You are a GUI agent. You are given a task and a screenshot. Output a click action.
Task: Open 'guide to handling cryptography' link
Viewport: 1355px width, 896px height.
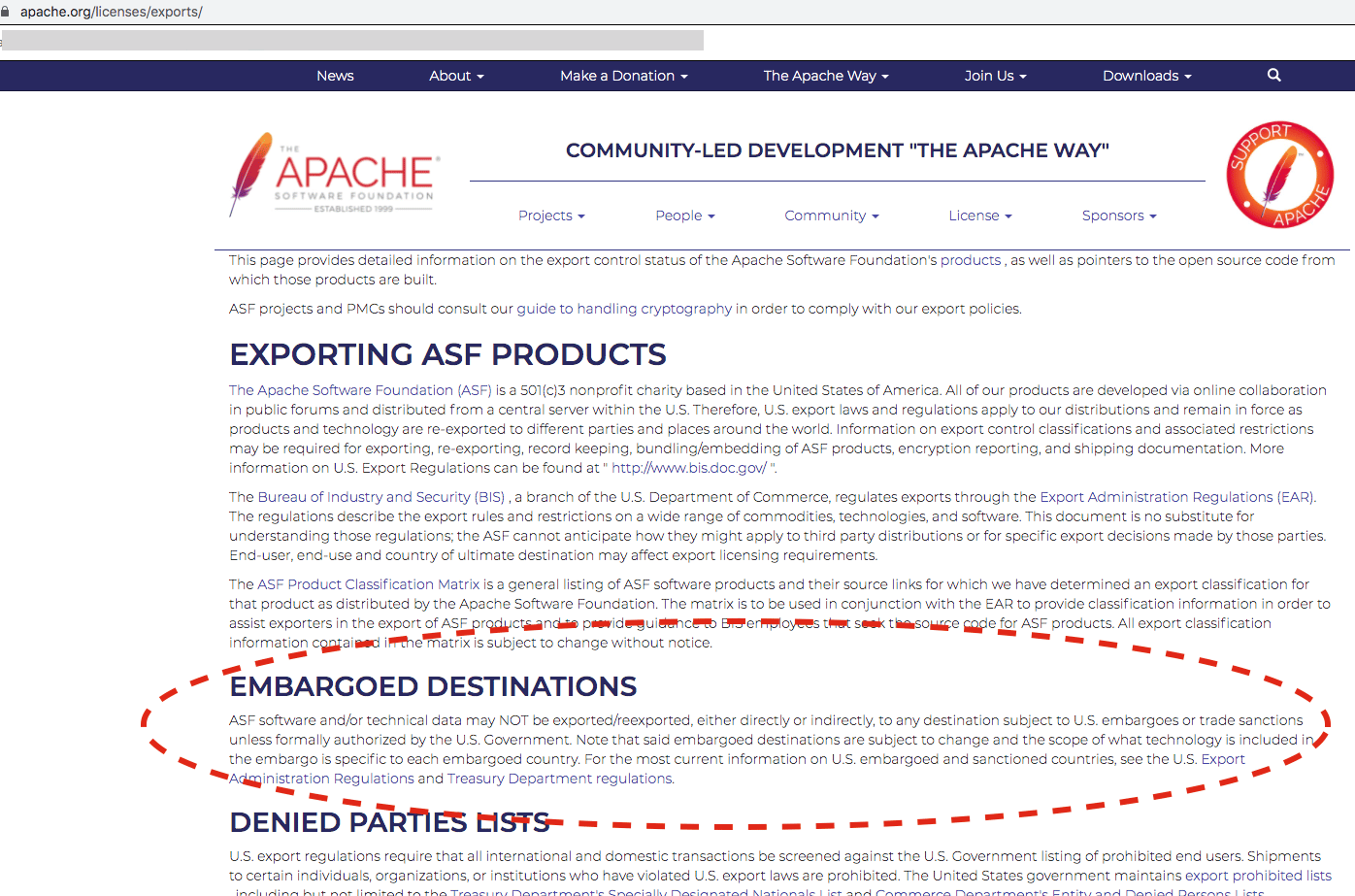(x=624, y=309)
